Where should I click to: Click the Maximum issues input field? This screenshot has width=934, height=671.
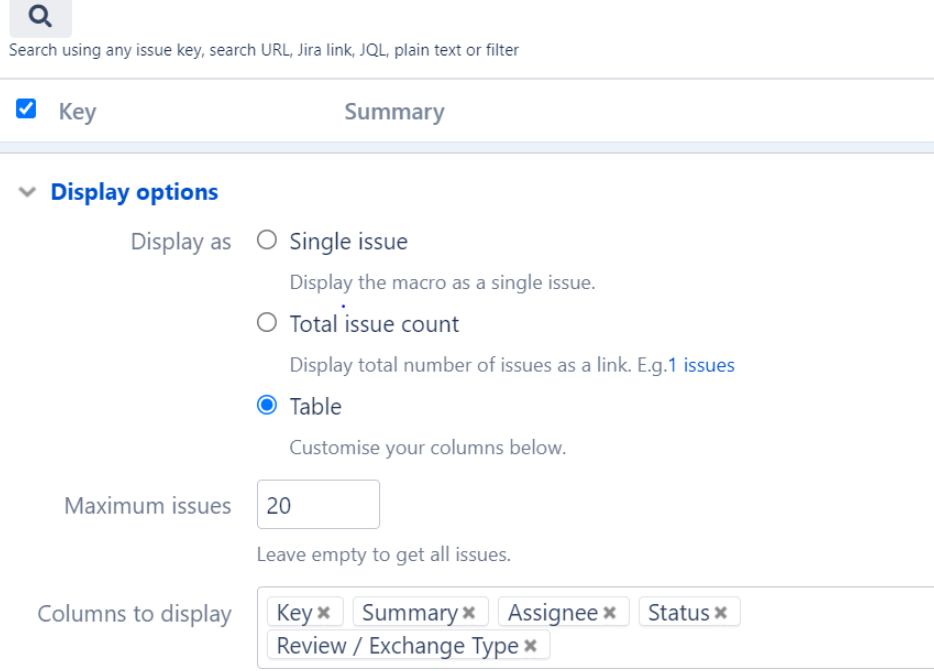[x=318, y=505]
